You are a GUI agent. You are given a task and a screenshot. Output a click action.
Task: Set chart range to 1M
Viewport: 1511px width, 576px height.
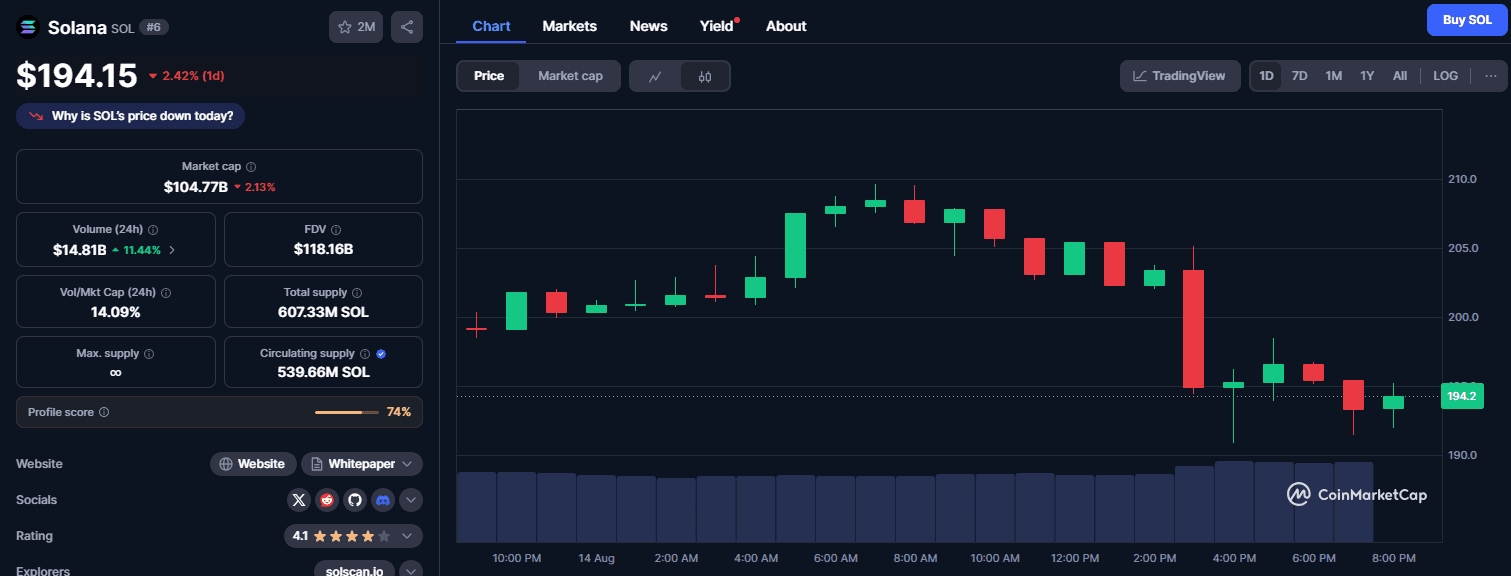(1333, 76)
